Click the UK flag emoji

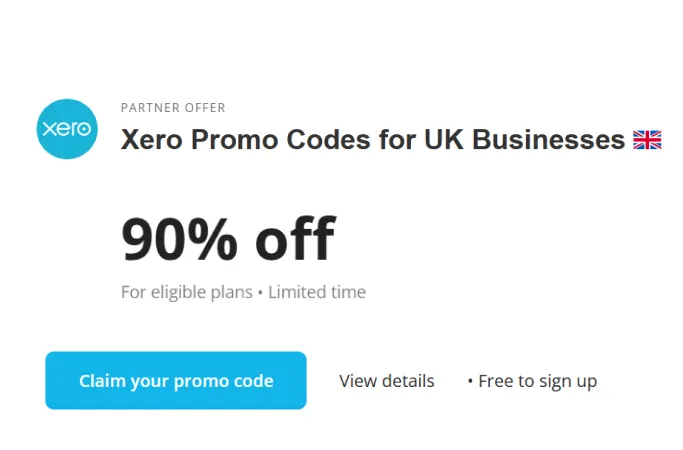[647, 140]
